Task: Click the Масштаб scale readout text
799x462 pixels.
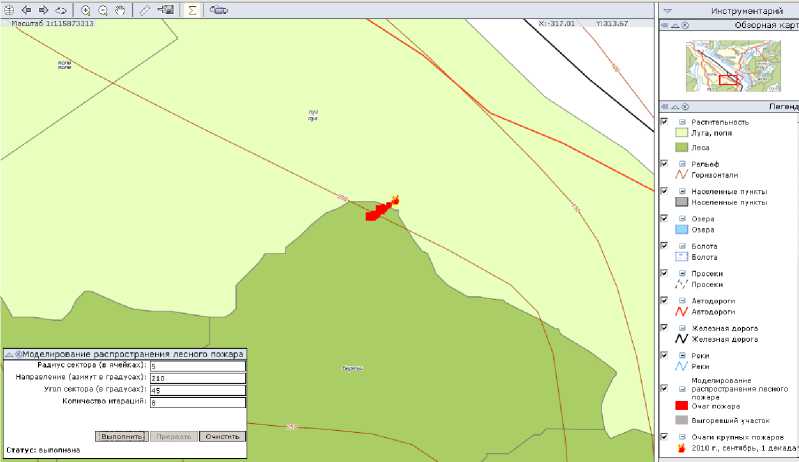Action: pos(52,23)
